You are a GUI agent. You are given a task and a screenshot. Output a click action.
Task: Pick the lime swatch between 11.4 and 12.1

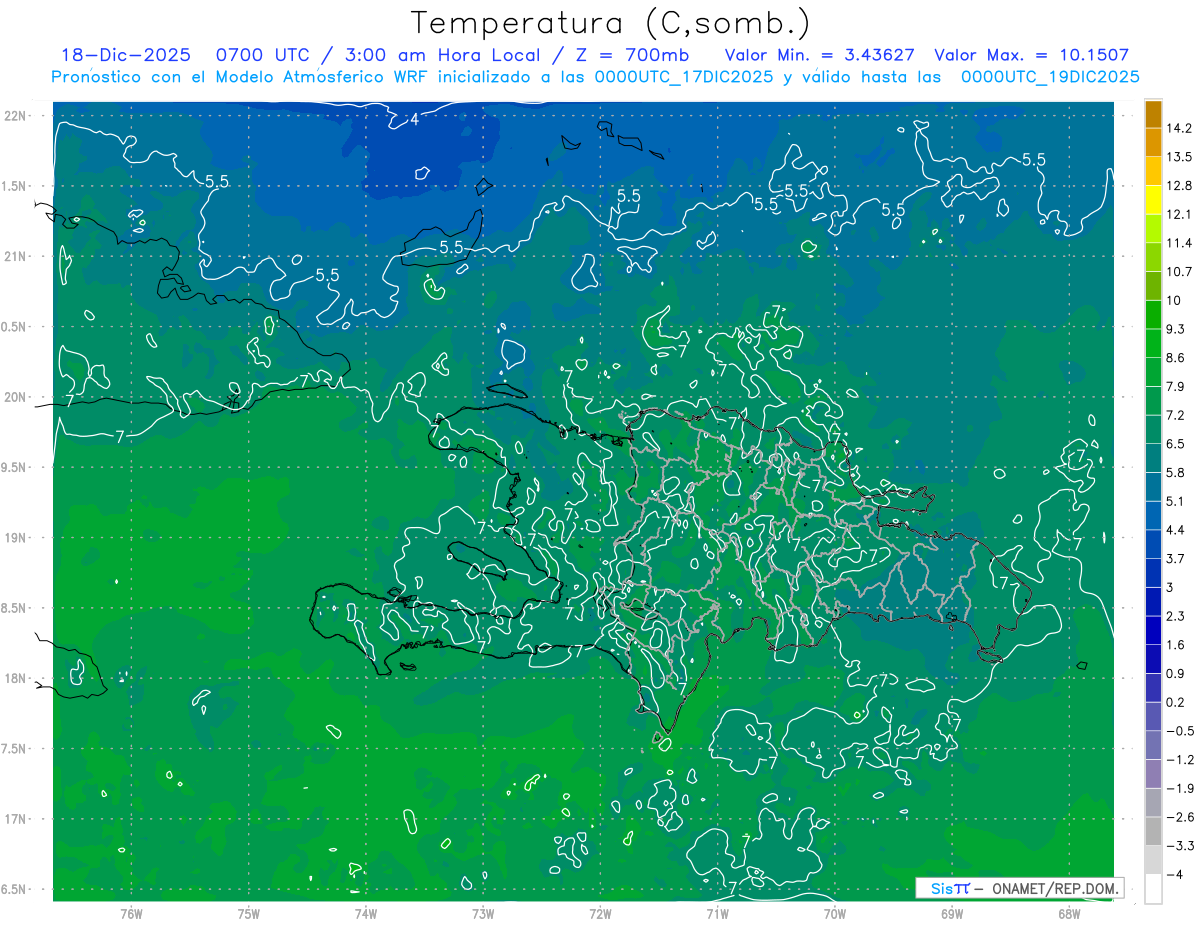1153,229
